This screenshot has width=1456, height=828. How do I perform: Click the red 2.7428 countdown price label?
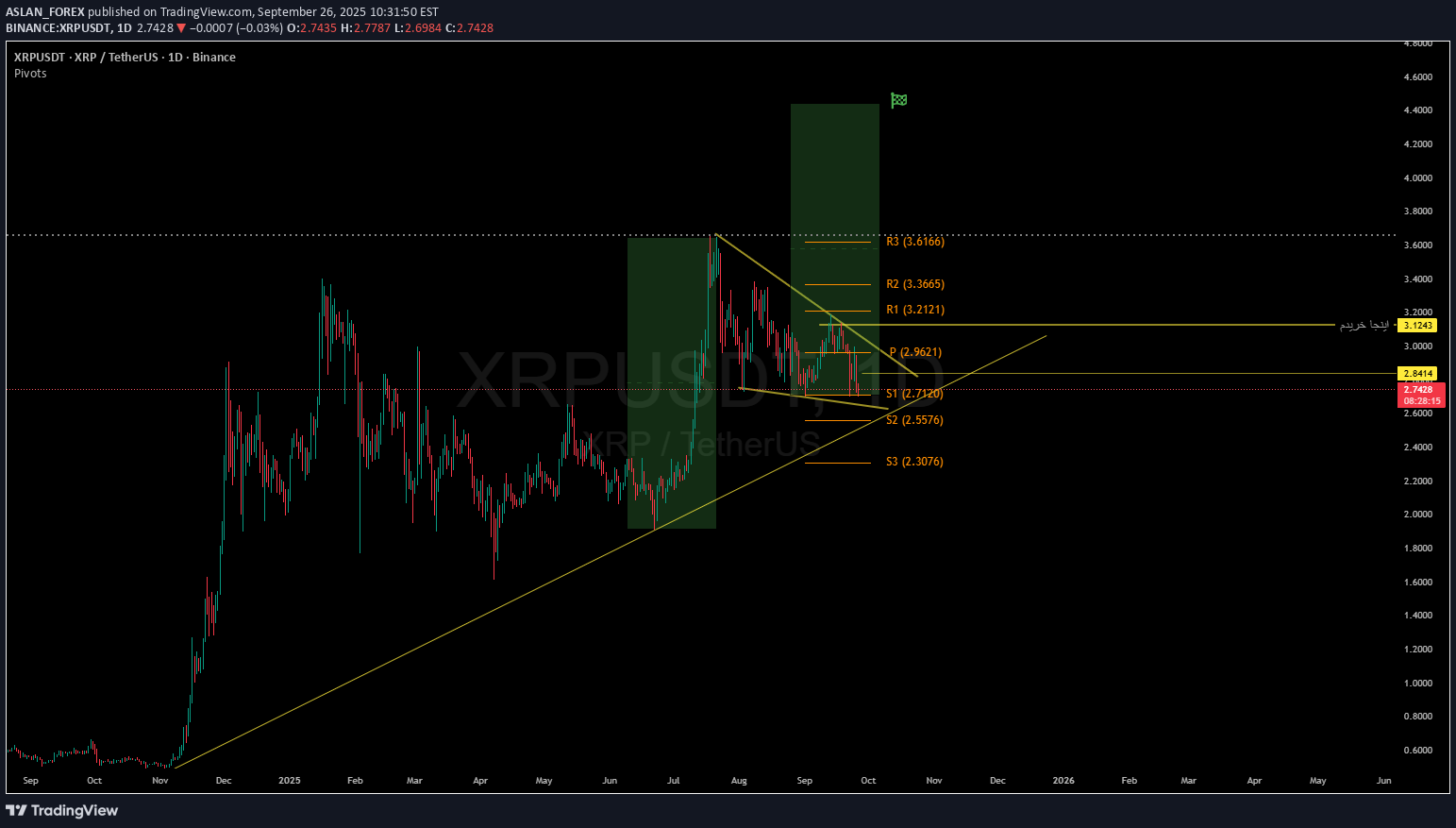tap(1420, 395)
